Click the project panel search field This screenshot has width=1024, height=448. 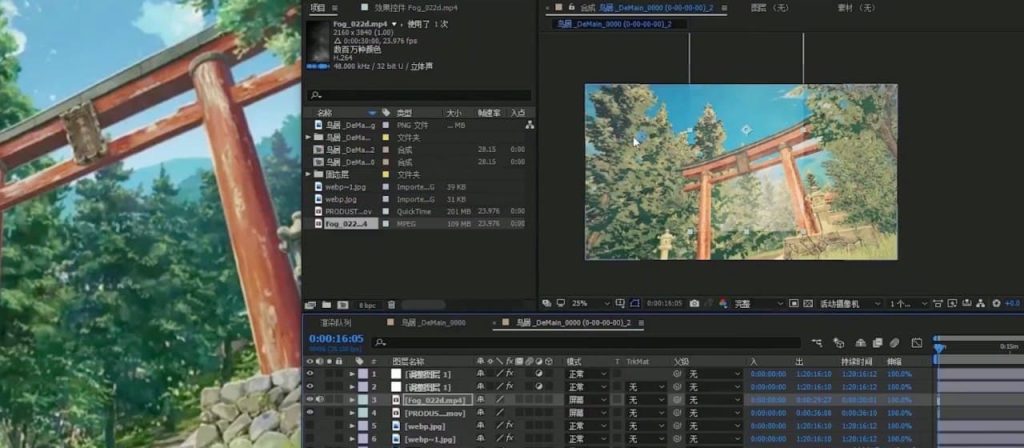419,95
